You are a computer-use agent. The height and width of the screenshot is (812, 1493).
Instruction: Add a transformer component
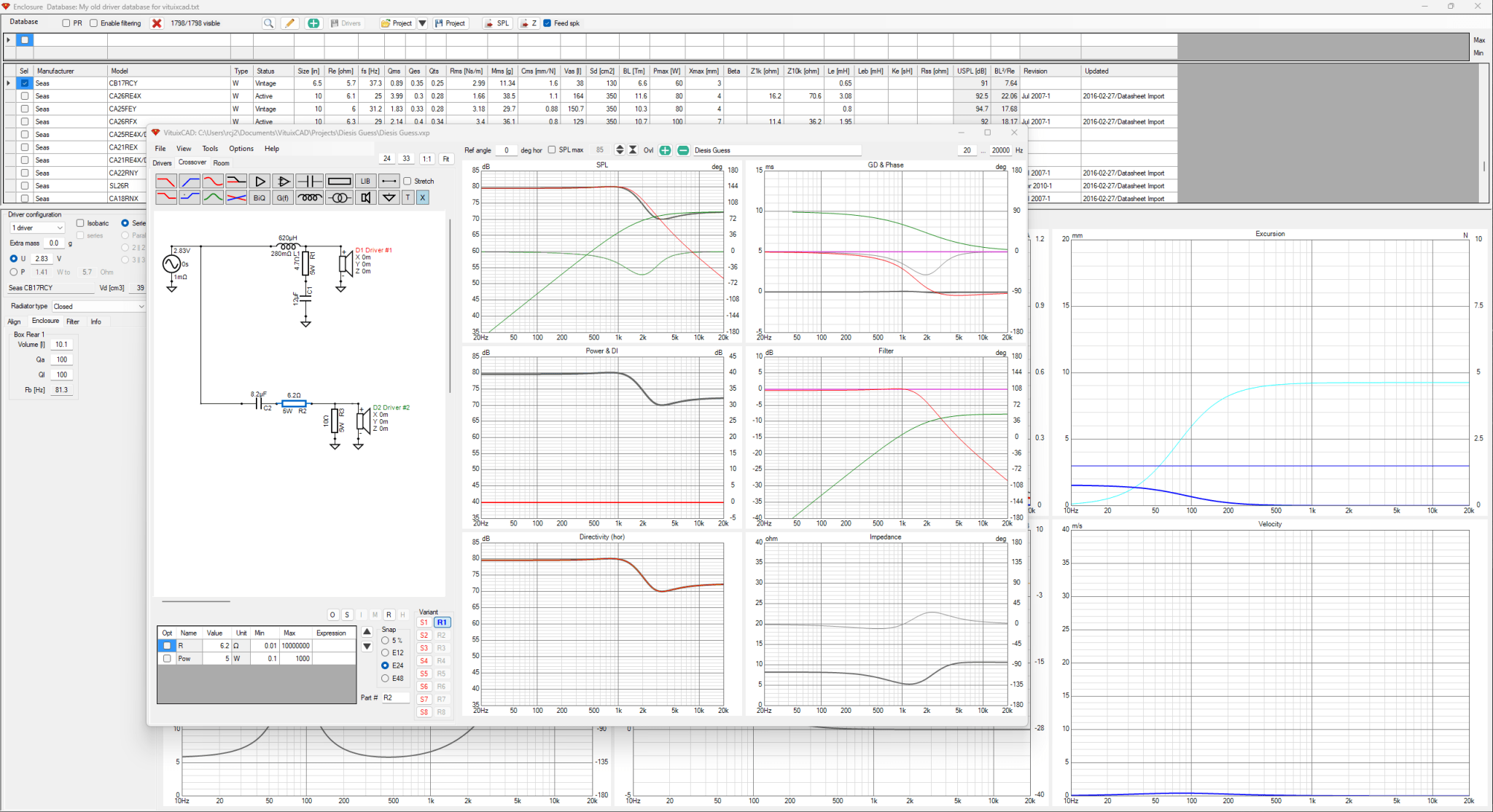pyautogui.click(x=339, y=198)
